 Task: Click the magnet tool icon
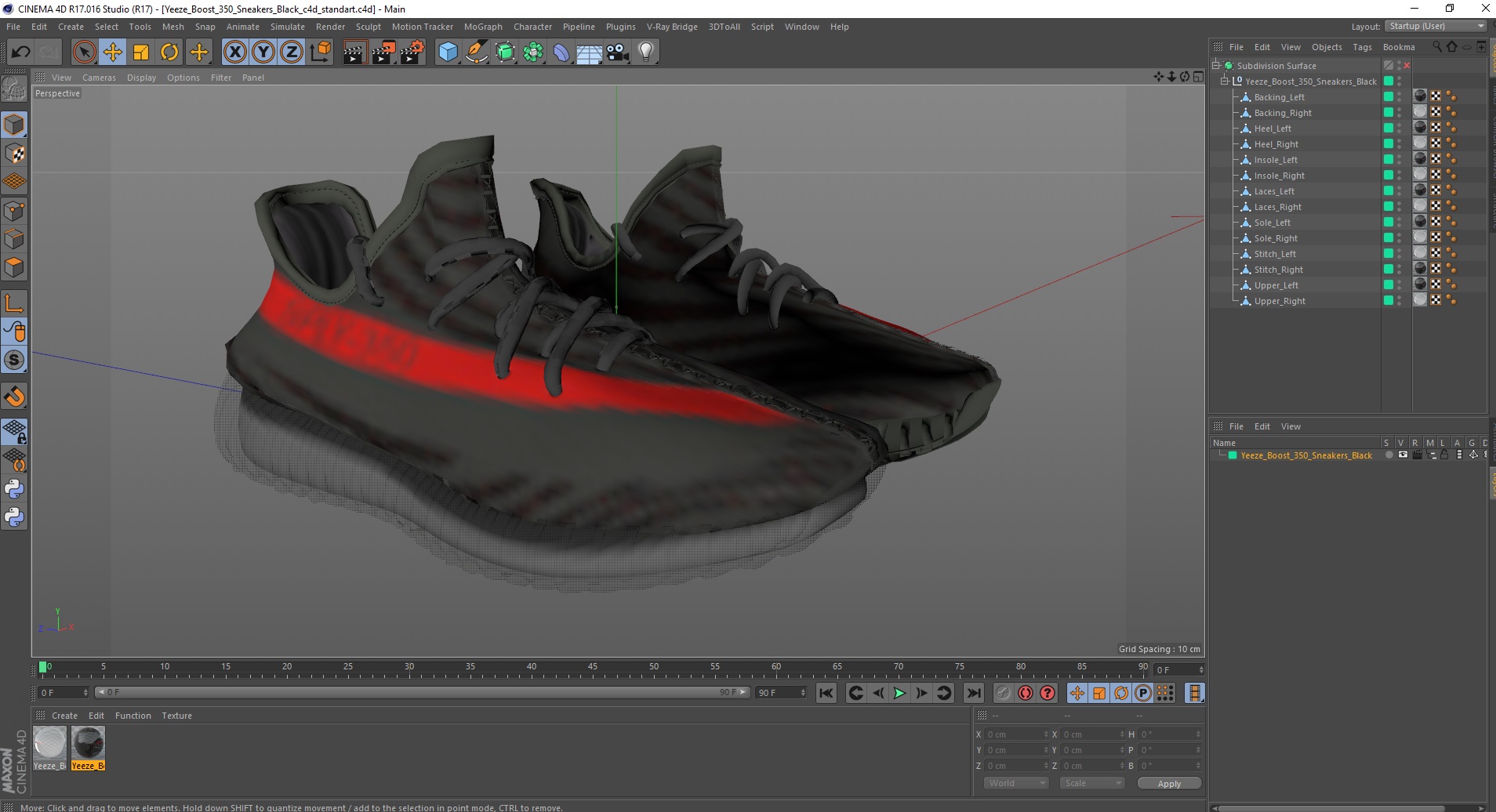[x=14, y=397]
